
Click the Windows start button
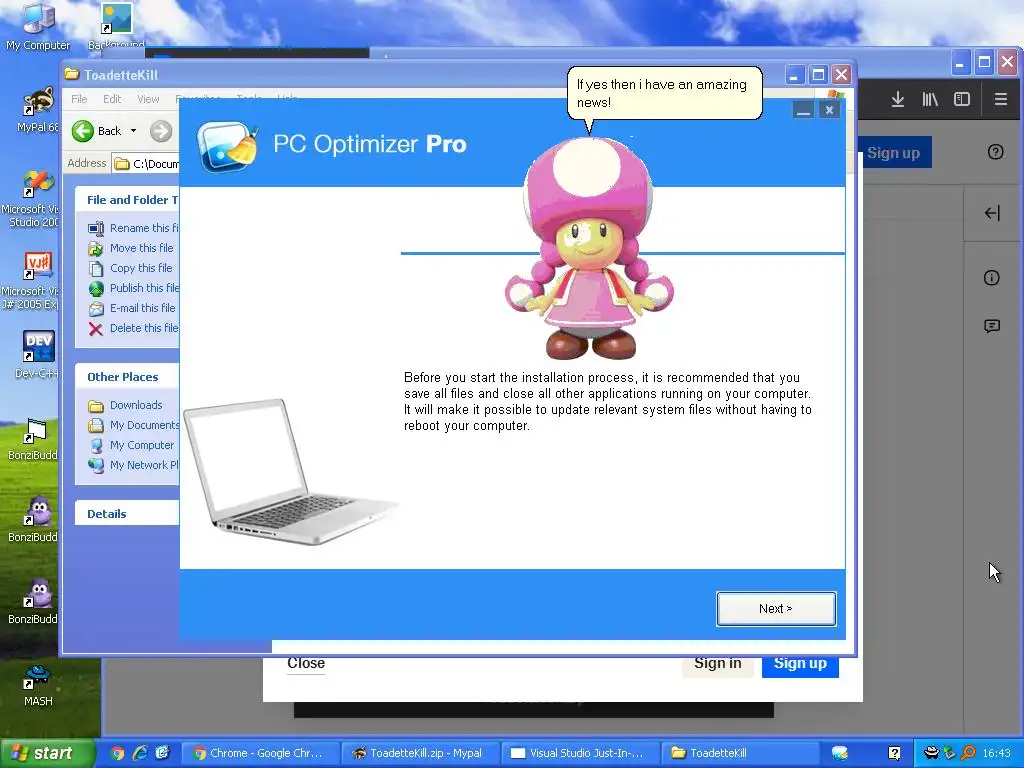(x=47, y=753)
